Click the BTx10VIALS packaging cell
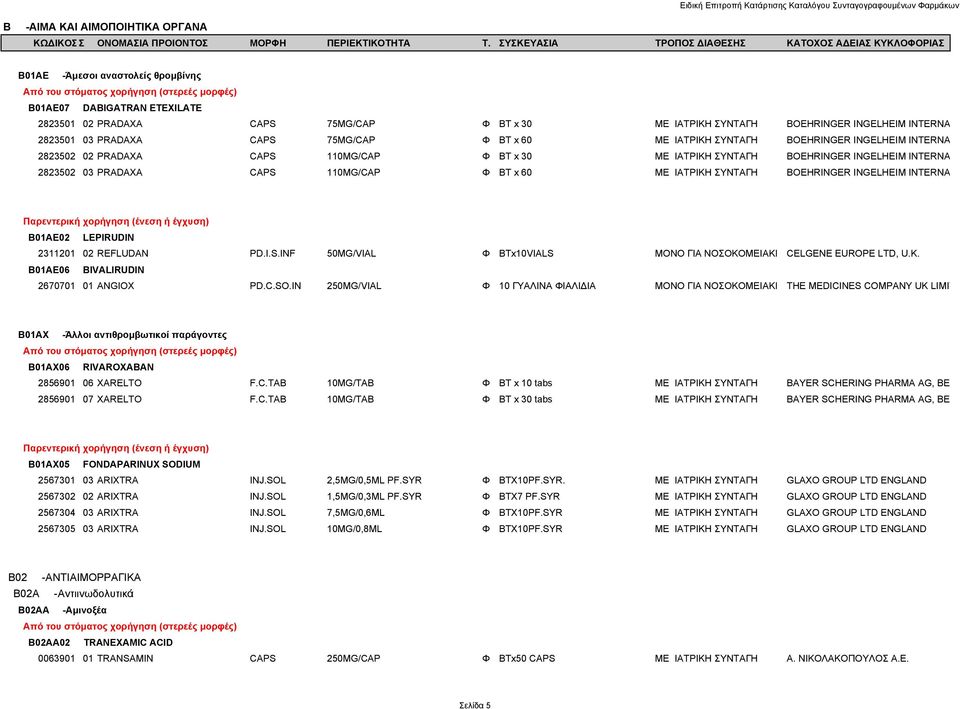The width and height of the screenshot is (960, 709). point(526,253)
